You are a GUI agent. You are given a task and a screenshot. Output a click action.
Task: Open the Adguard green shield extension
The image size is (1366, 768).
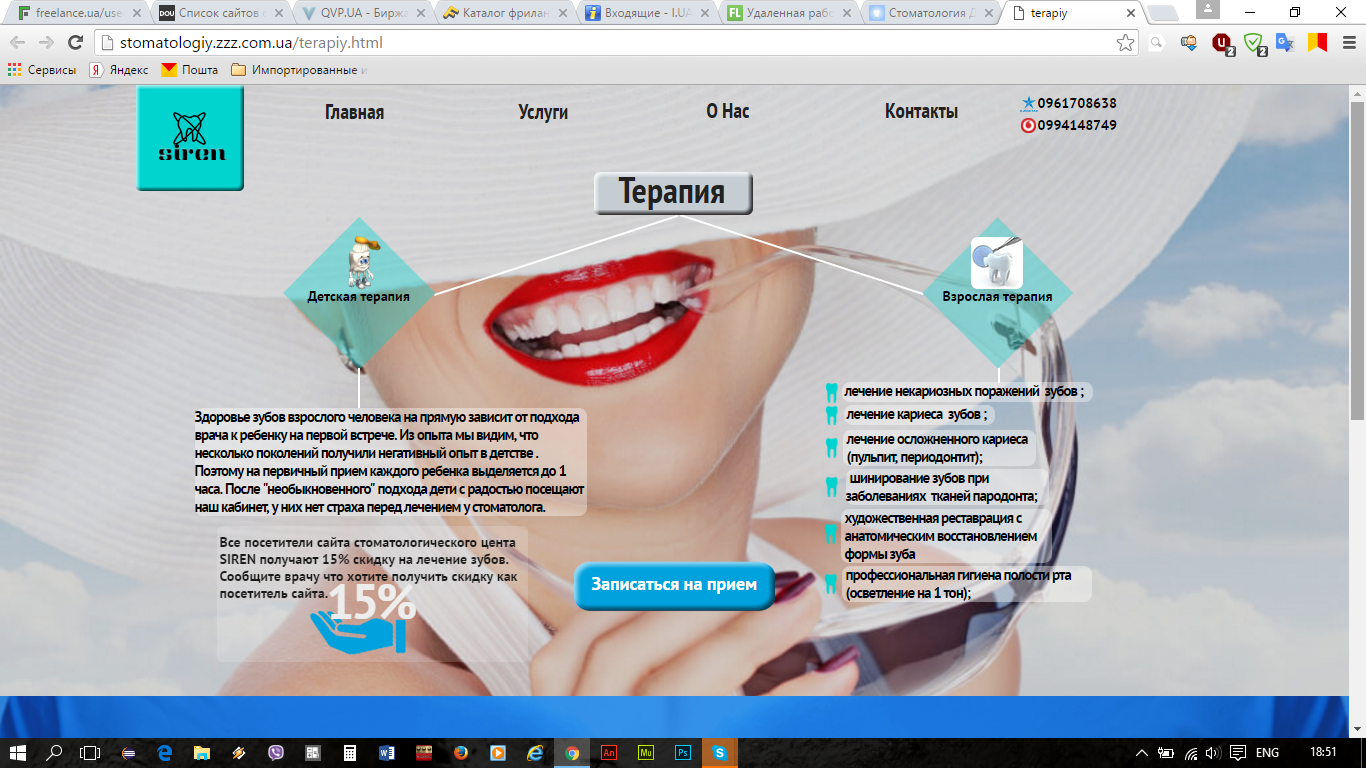[1254, 43]
